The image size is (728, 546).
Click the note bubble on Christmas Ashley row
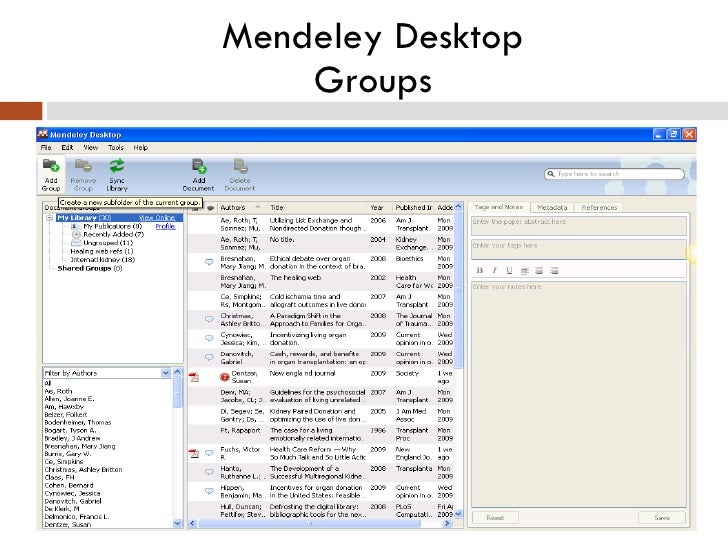pyautogui.click(x=209, y=319)
